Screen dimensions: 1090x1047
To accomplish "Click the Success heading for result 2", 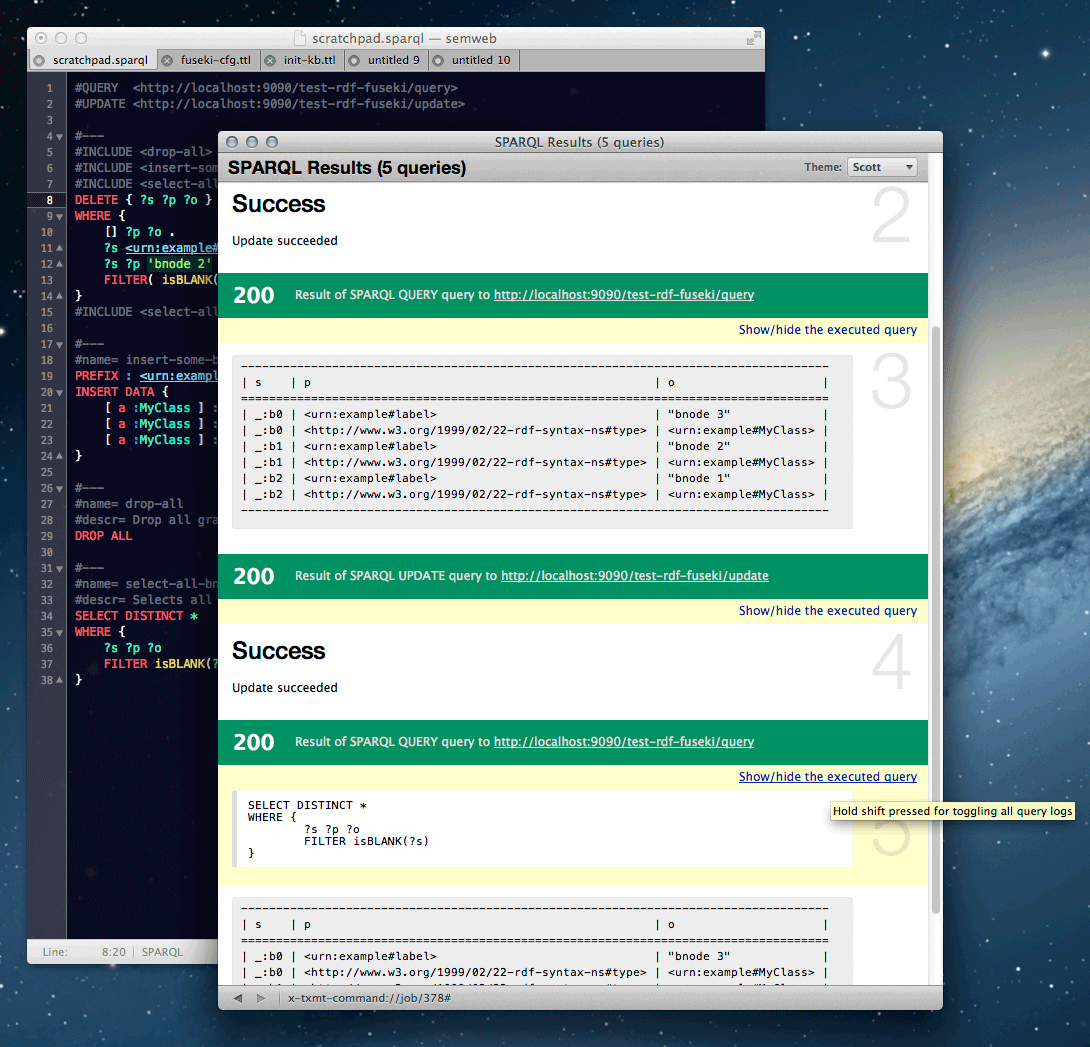I will (x=278, y=204).
